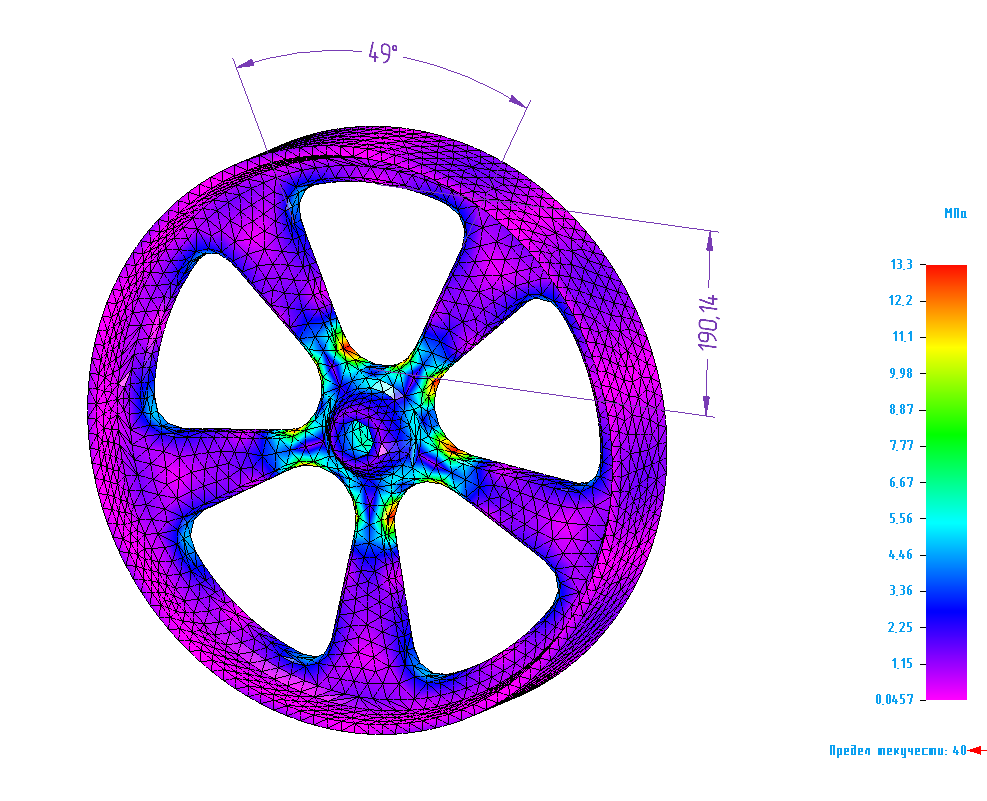987x801 pixels.
Task: Click the red top of the stress color scale
Action: coord(946,274)
